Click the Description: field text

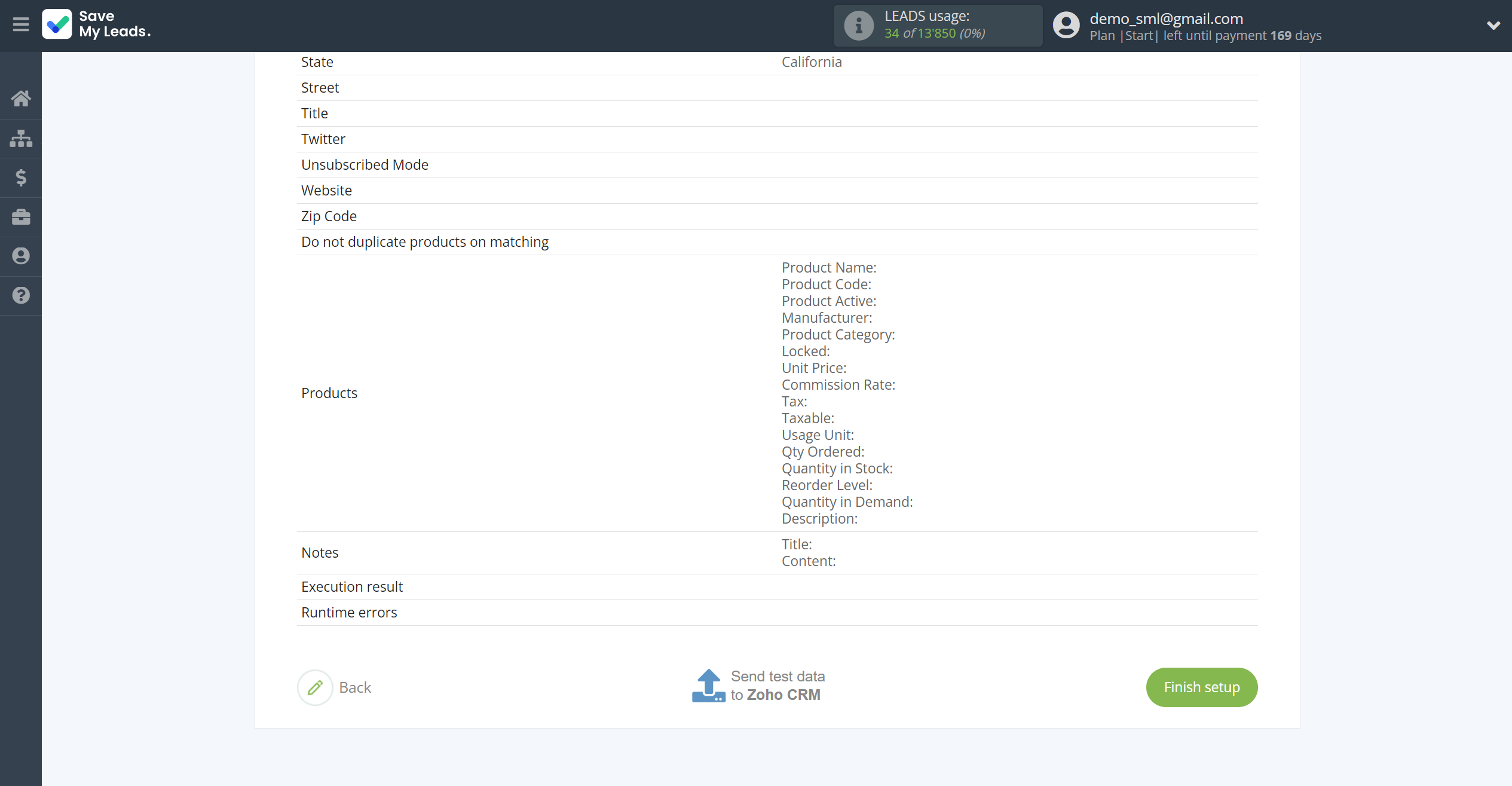click(x=819, y=519)
